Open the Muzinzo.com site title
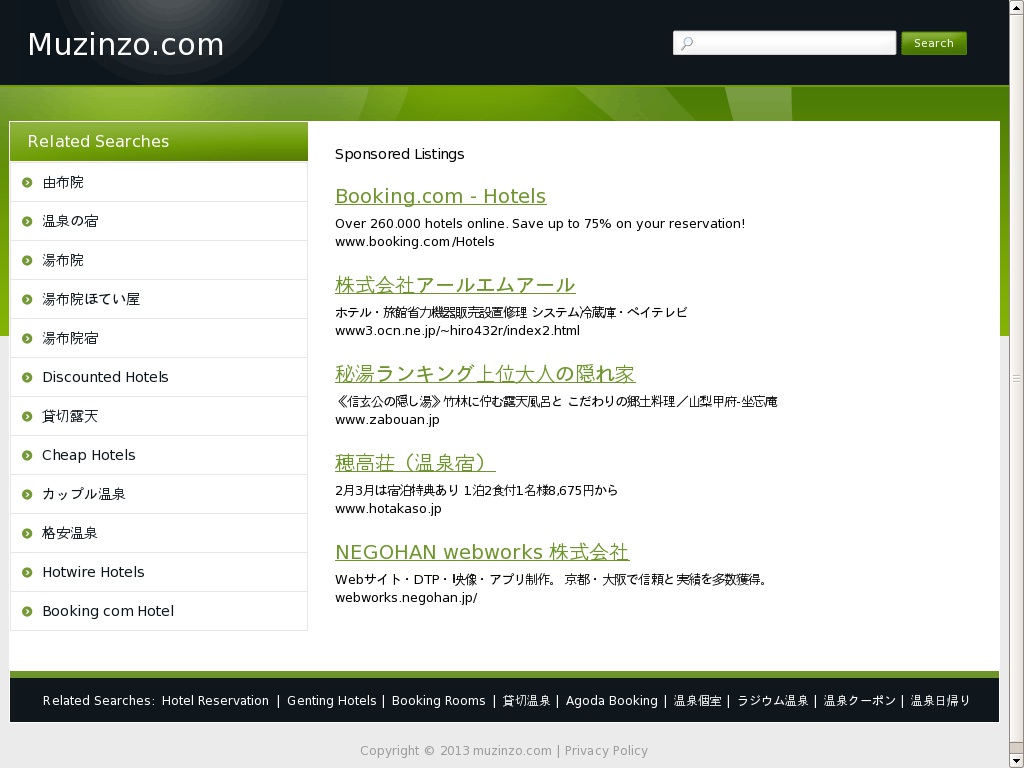1024x768 pixels. pos(125,44)
